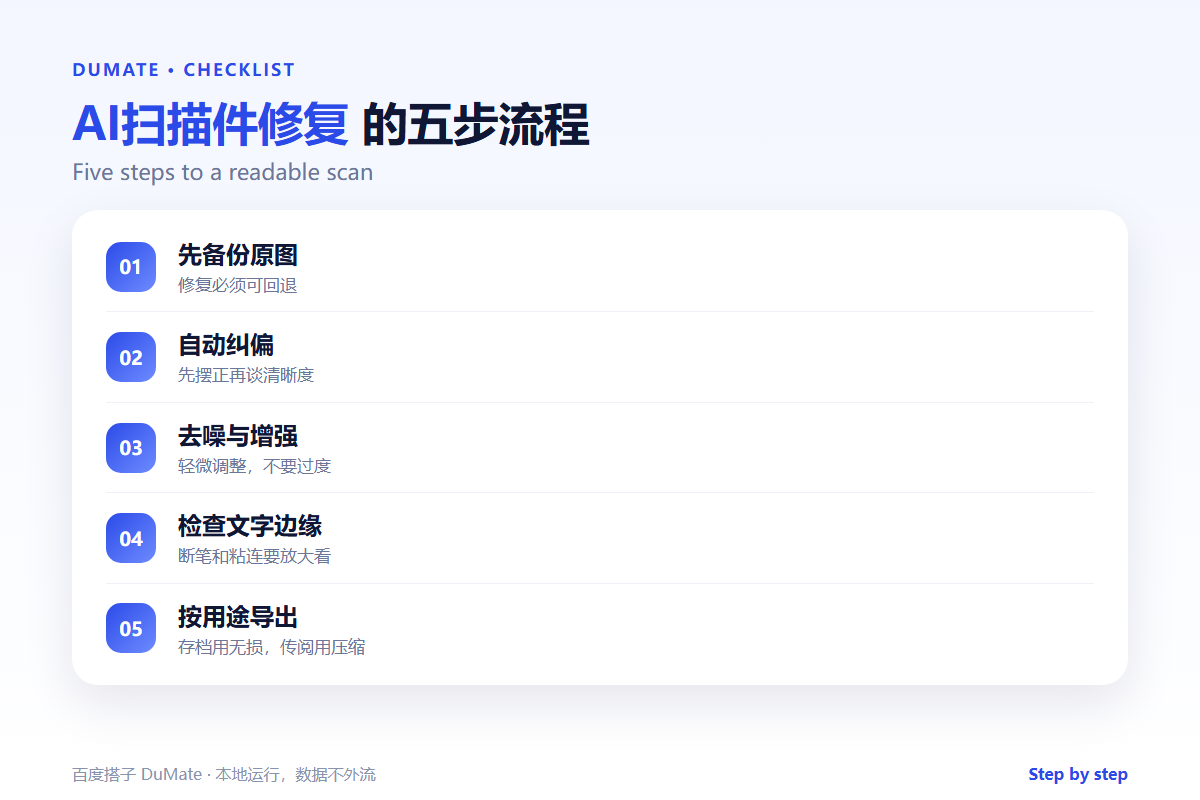Select the heading 检查文字边缘
Screen dimensions: 1200x800
tap(250, 526)
